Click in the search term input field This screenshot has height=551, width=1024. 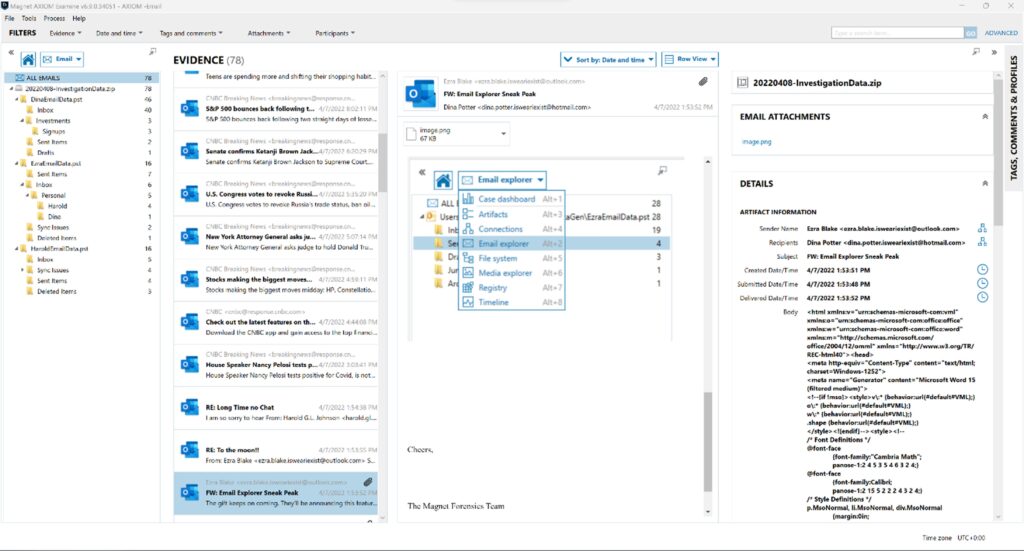pyautogui.click(x=897, y=33)
